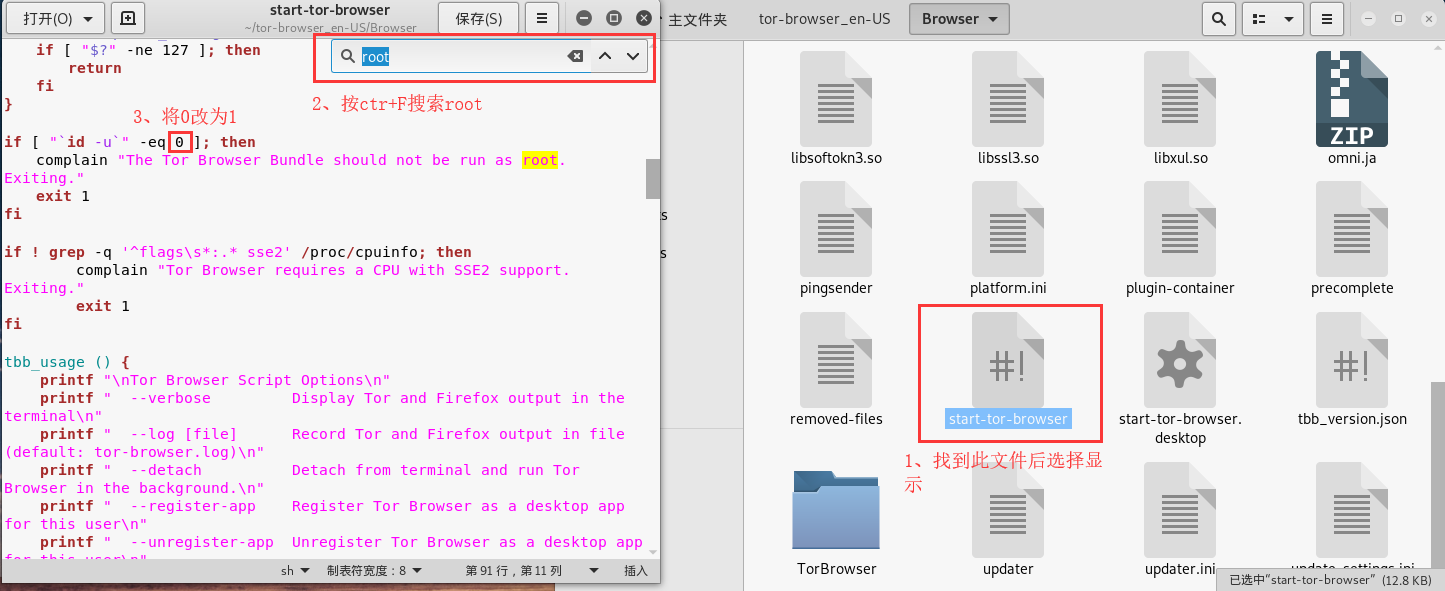Select the updater file
The height and width of the screenshot is (591, 1445).
click(1008, 510)
